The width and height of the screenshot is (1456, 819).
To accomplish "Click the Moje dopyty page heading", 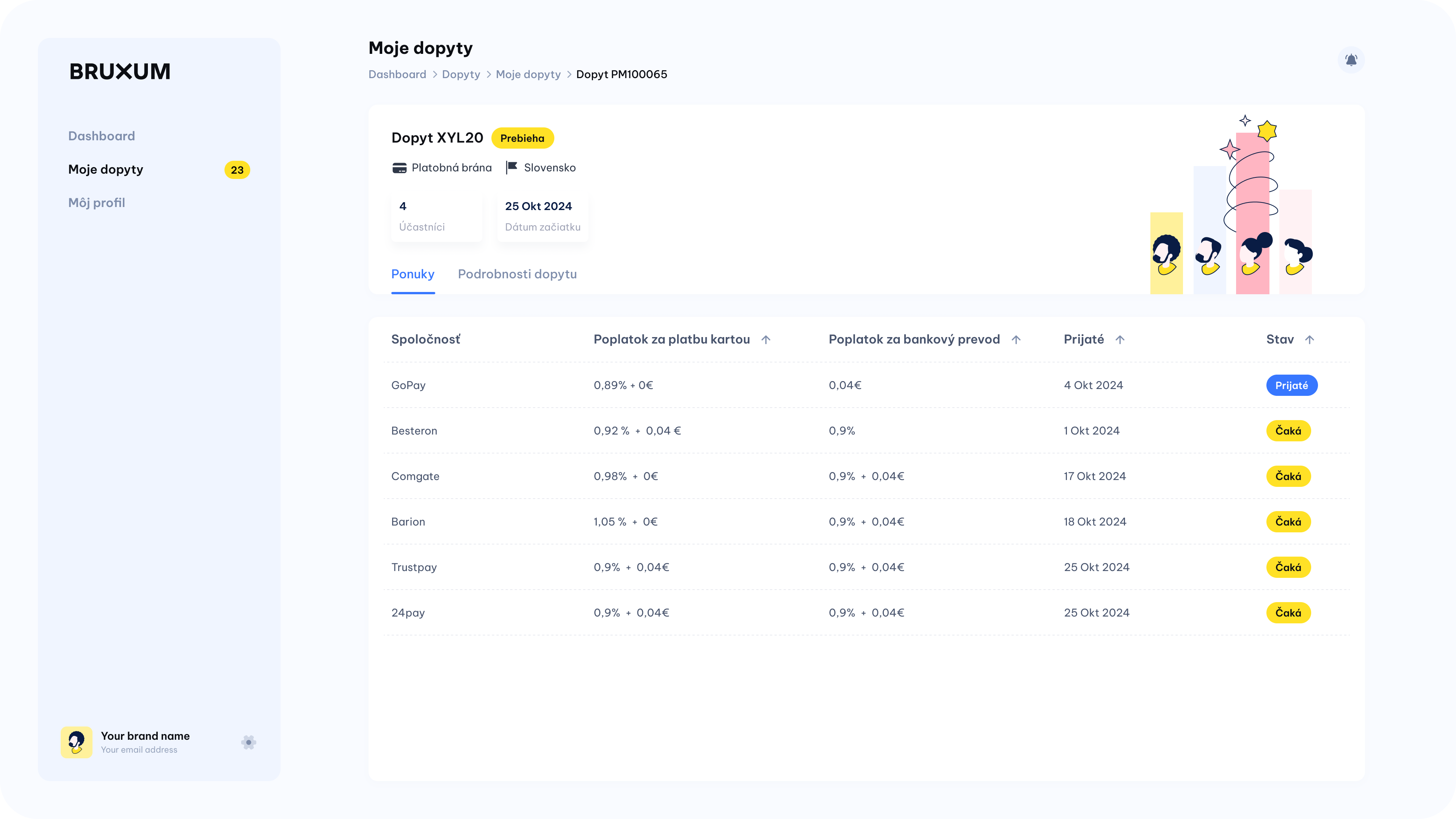I will click(x=420, y=48).
